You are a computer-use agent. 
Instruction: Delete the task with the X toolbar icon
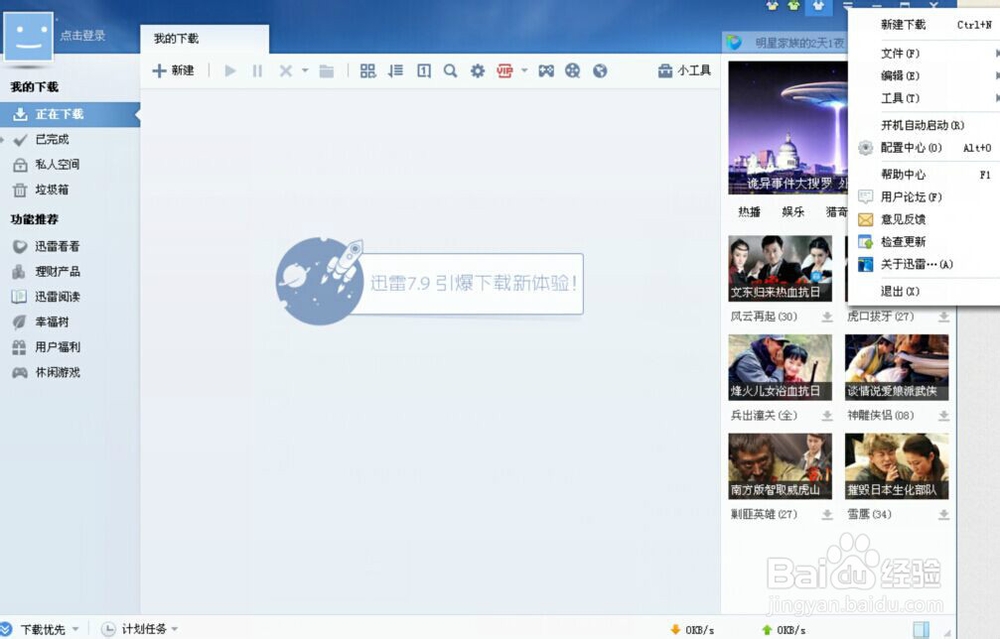tap(286, 71)
